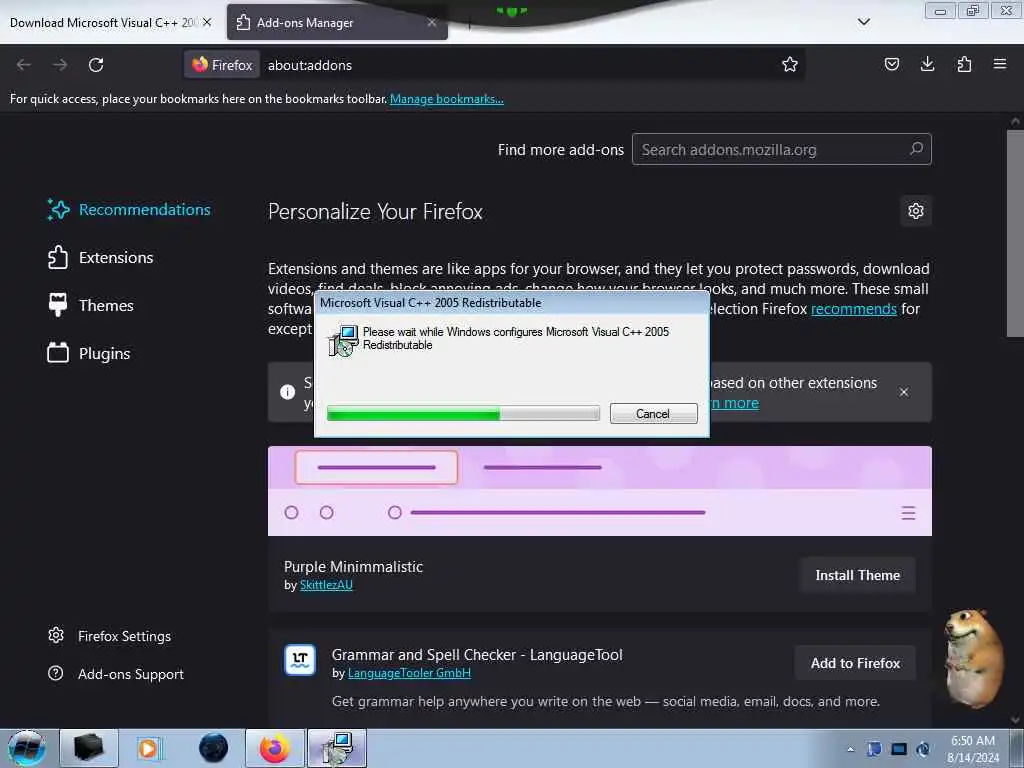Open the dark globe taskbar application
Screen dimensions: 1024x768
coord(214,748)
